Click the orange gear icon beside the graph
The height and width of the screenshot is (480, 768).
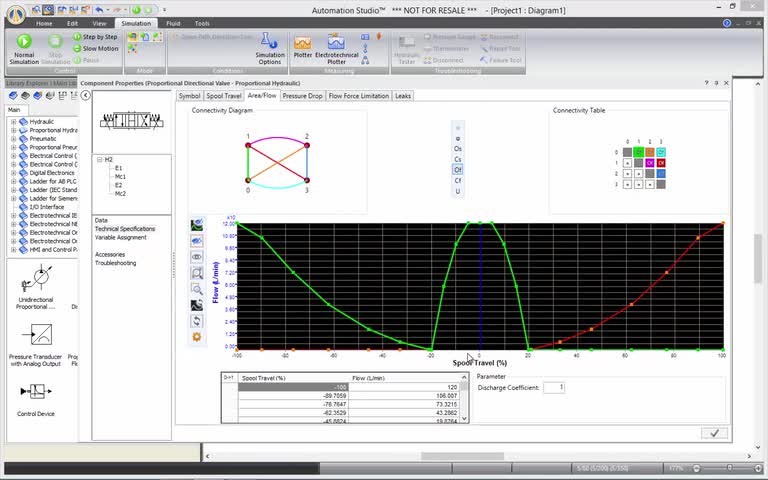[x=197, y=337]
